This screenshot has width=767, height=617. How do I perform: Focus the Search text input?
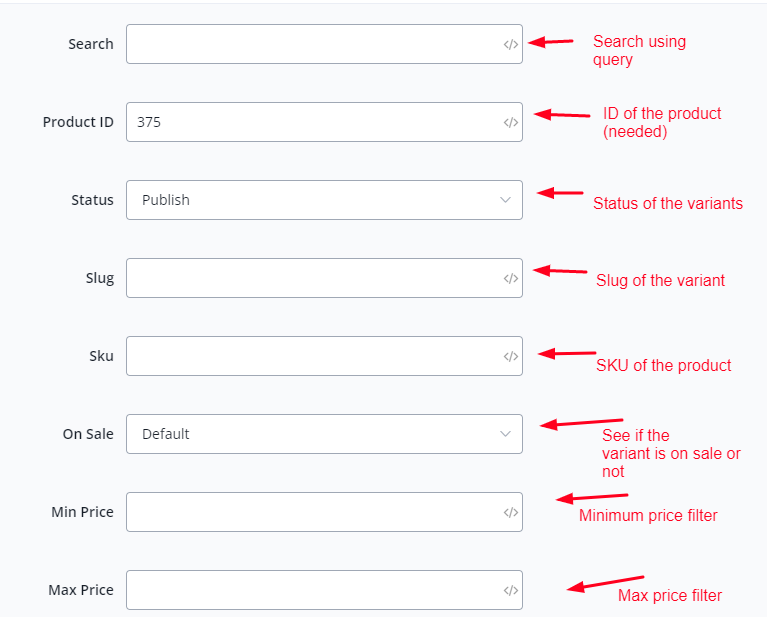(312, 44)
